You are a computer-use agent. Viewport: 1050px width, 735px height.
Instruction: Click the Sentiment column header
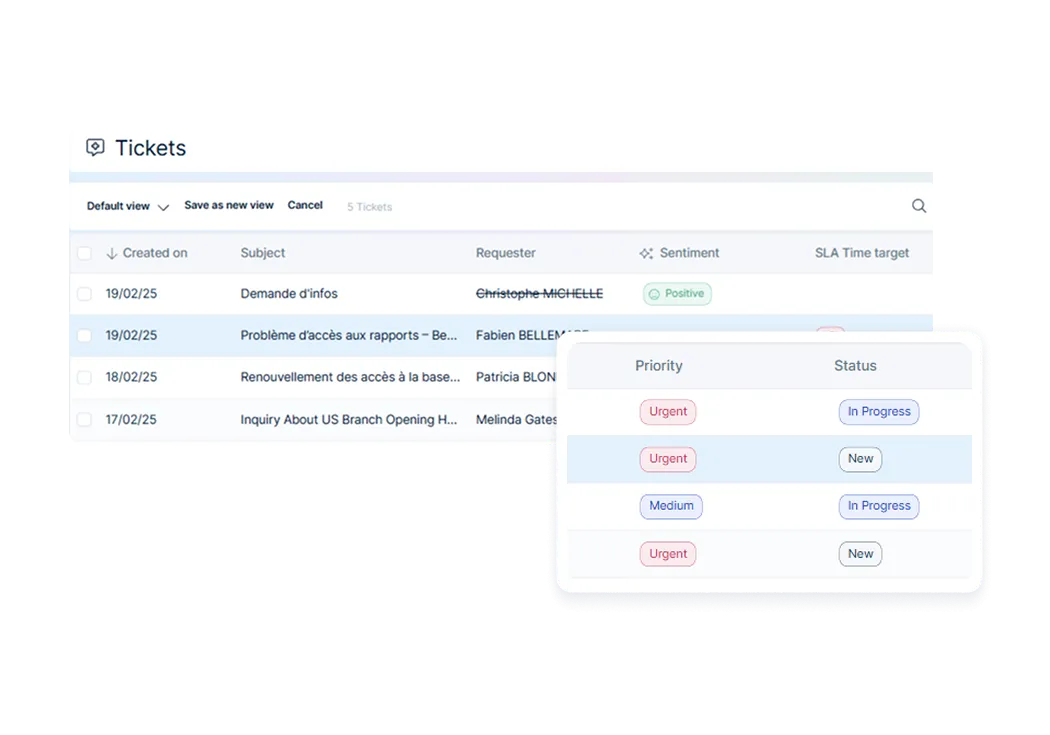click(689, 253)
